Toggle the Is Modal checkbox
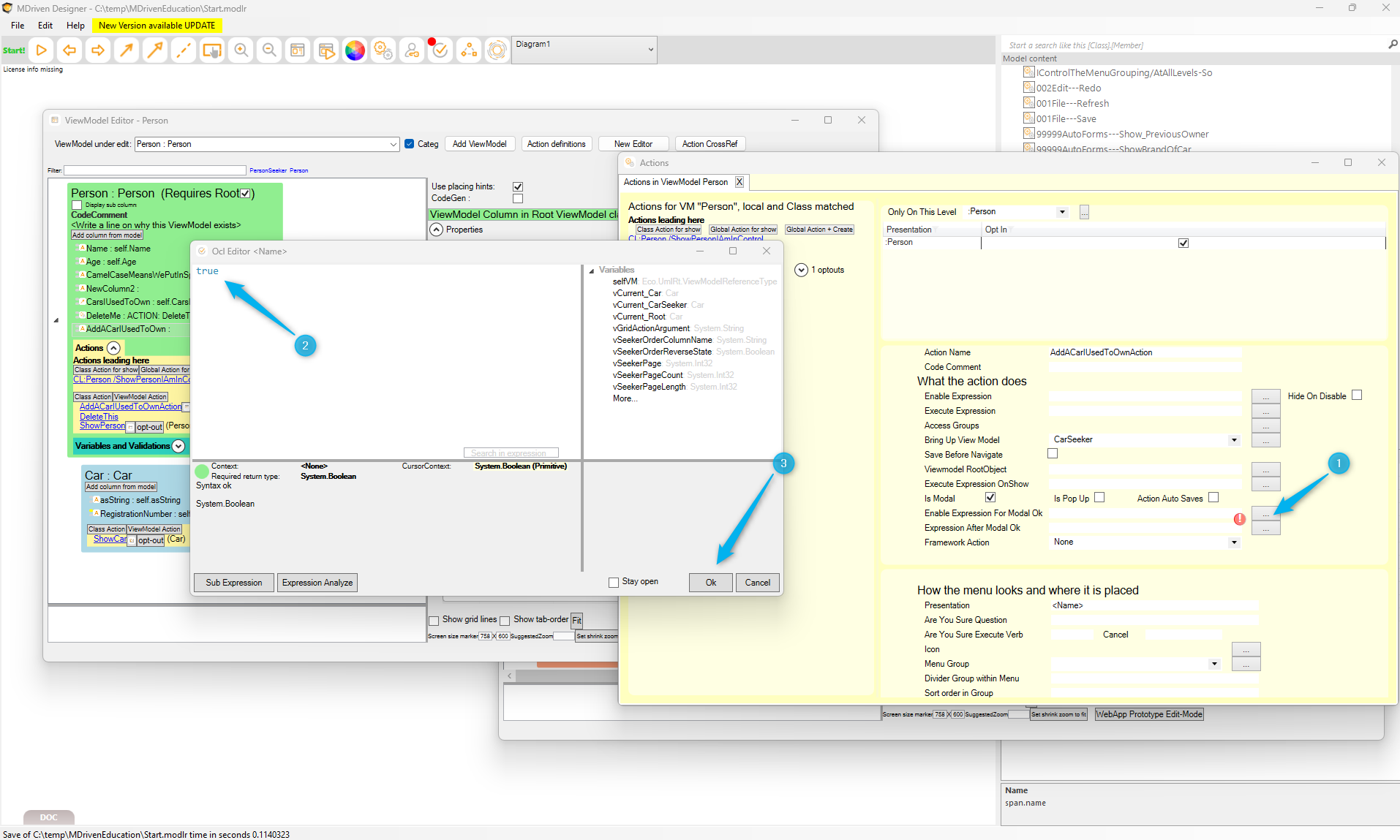 click(990, 498)
